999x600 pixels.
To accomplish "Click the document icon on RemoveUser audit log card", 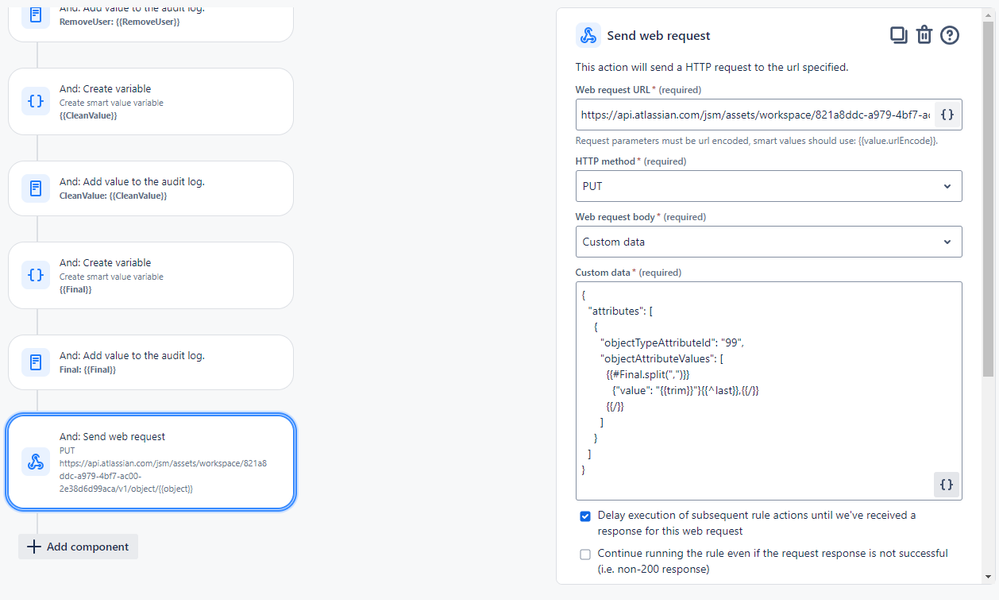I will pyautogui.click(x=36, y=15).
